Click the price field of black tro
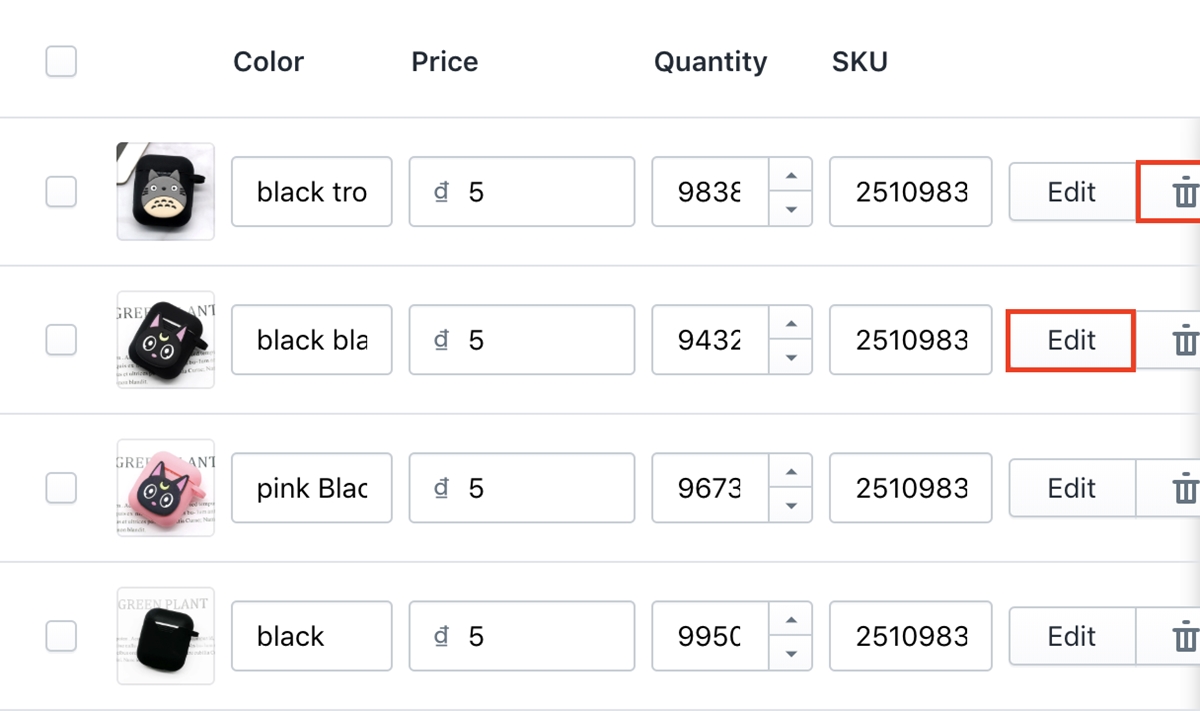 pos(521,191)
